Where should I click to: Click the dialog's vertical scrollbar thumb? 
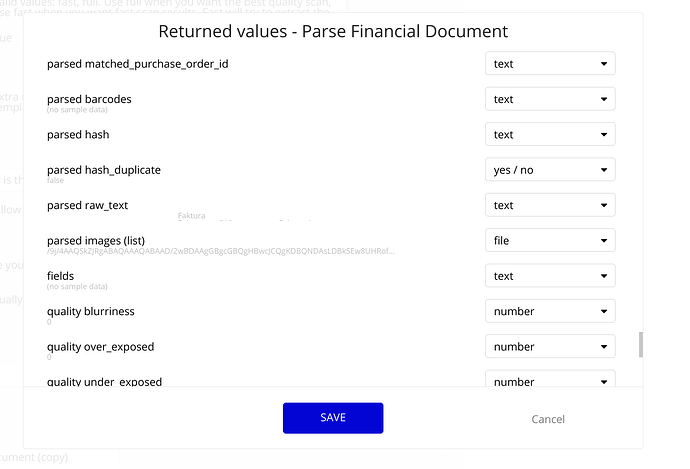(641, 344)
